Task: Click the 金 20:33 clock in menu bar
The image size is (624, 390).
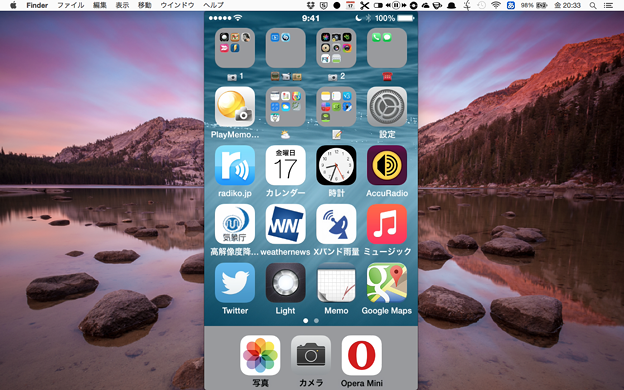Action: [568, 5]
